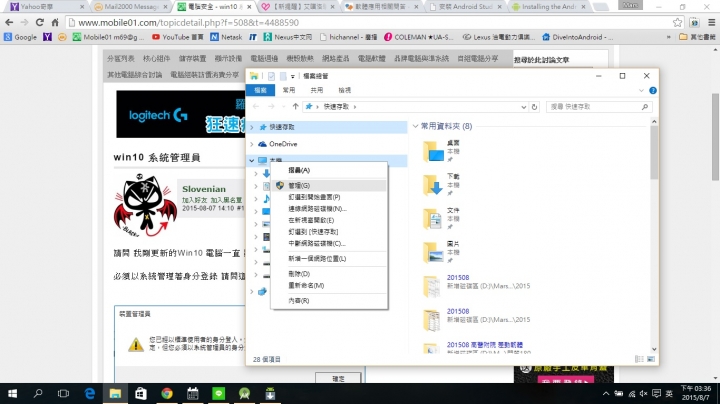The width and height of the screenshot is (720, 404).
Task: Open the Action Center notification icon
Action: (657, 393)
